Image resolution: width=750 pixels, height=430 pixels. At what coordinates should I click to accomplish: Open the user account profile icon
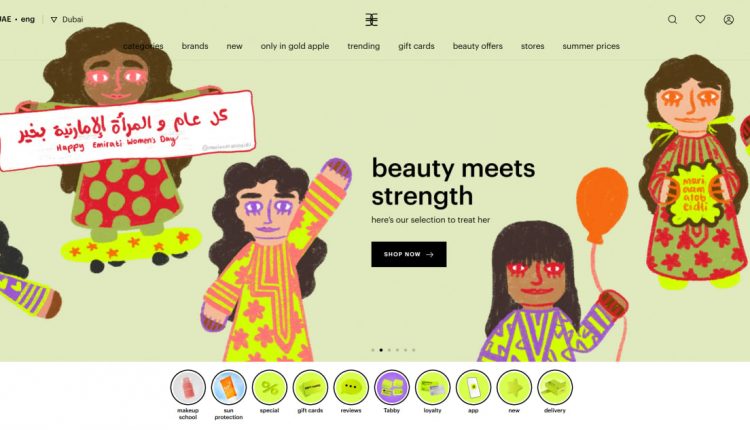(x=728, y=20)
